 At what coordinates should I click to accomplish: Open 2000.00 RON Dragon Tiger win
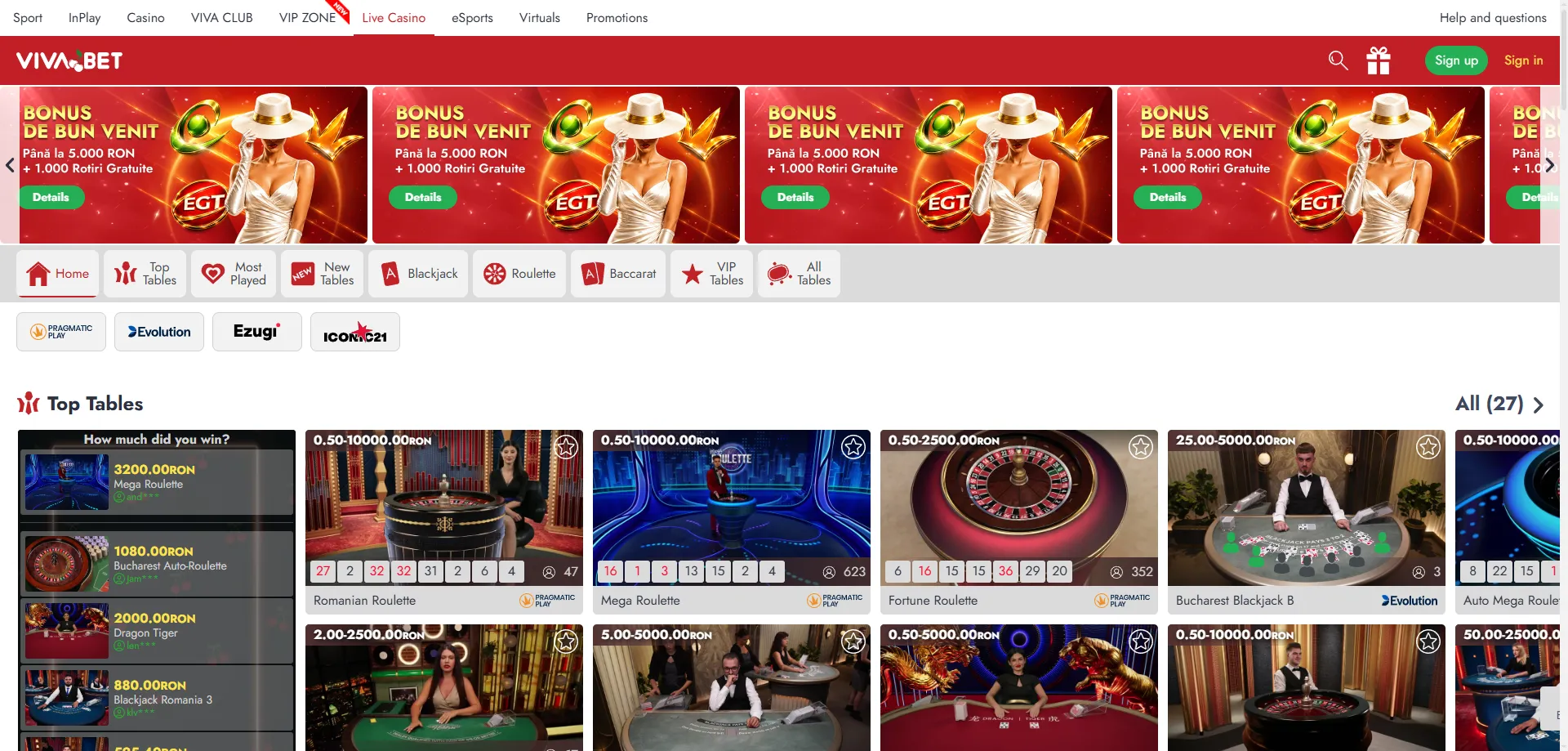(x=157, y=631)
